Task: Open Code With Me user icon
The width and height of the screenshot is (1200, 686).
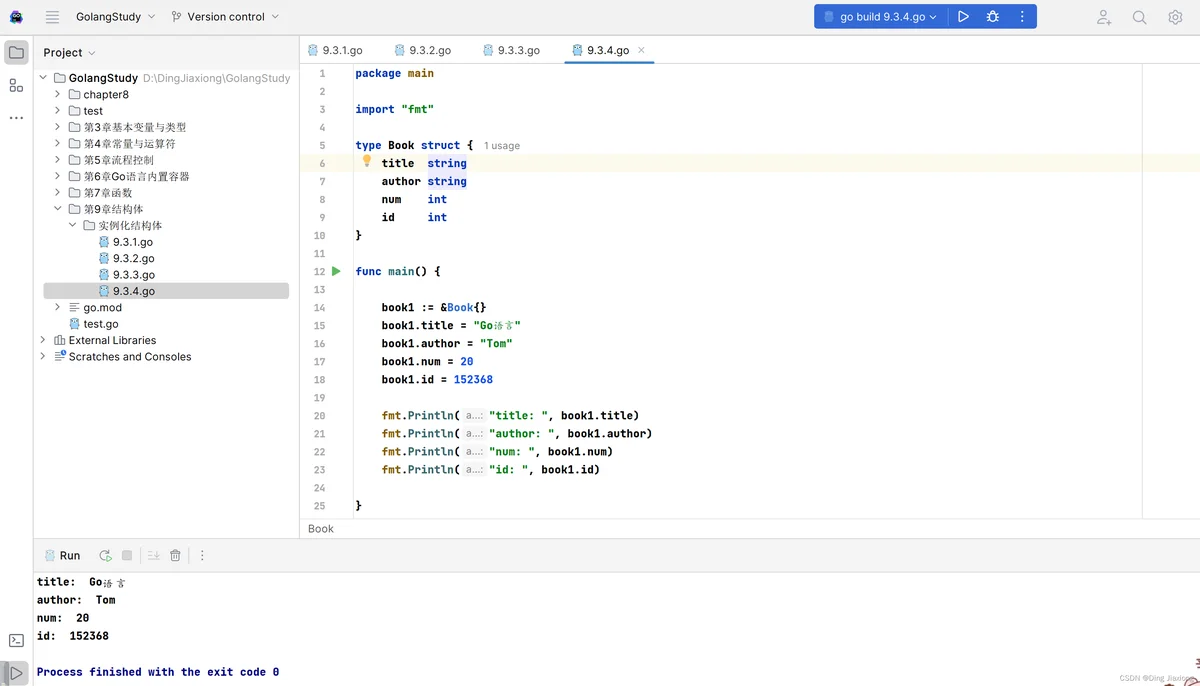Action: coord(1104,17)
